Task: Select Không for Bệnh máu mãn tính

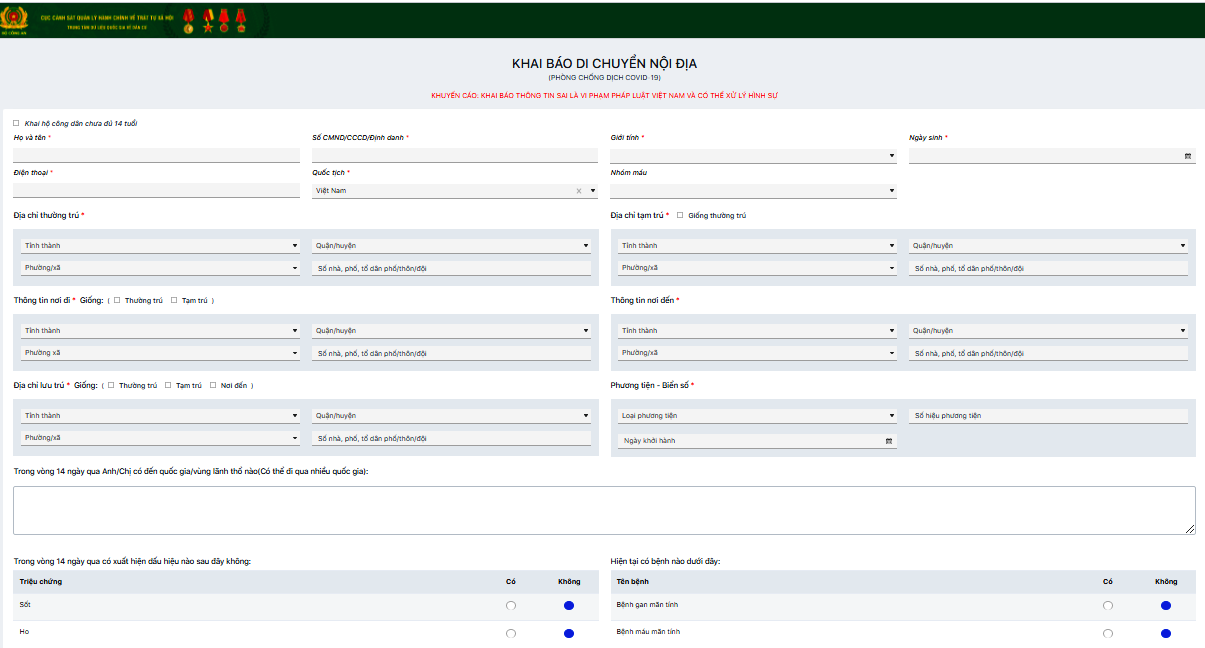Action: click(x=1166, y=634)
